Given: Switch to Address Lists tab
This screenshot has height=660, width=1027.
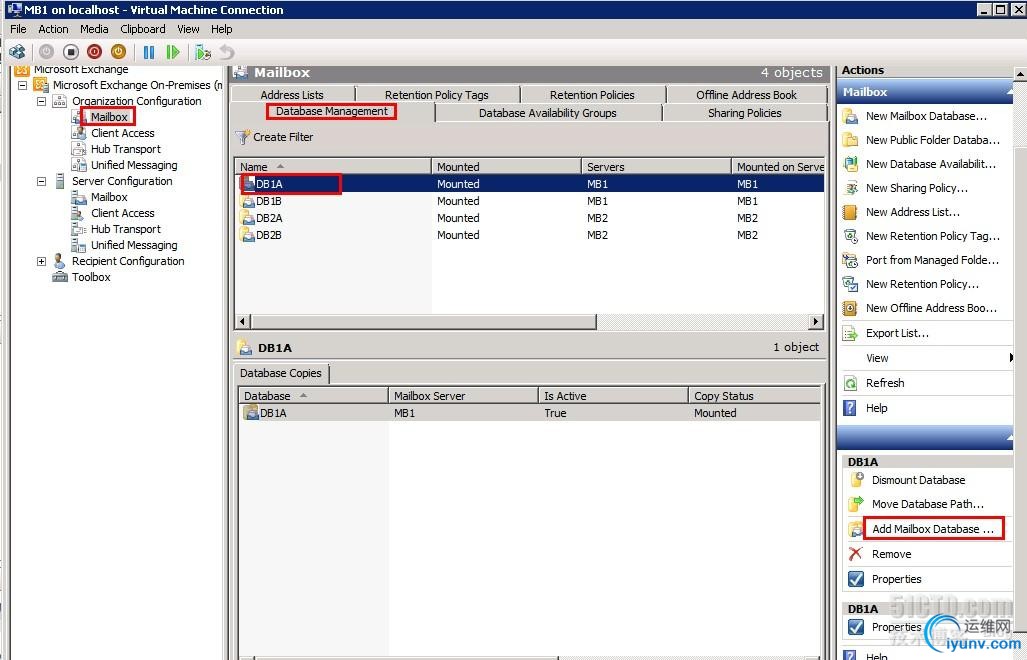Looking at the screenshot, I should click(x=292, y=95).
